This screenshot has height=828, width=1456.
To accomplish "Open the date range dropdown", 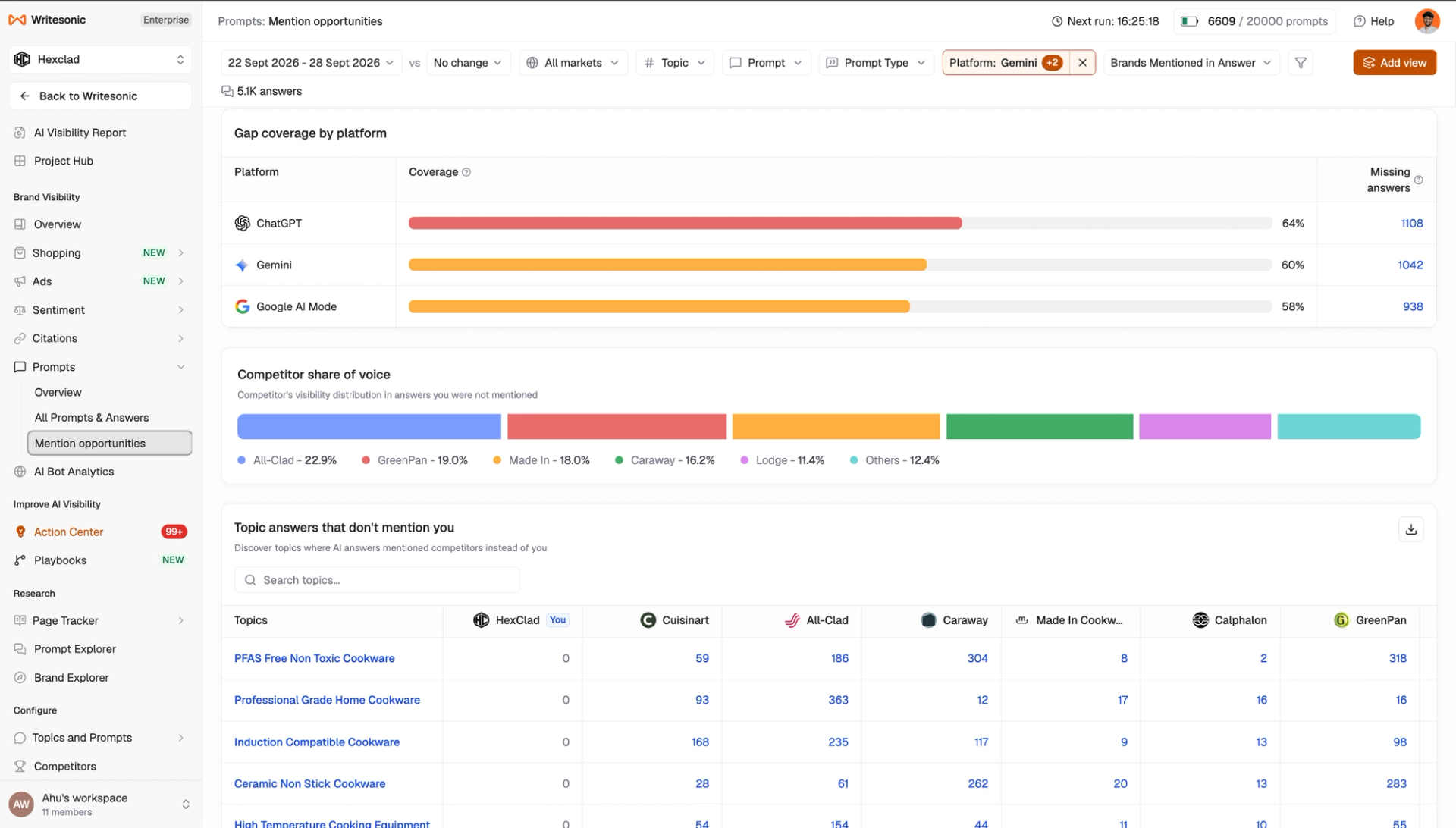I will coord(311,63).
